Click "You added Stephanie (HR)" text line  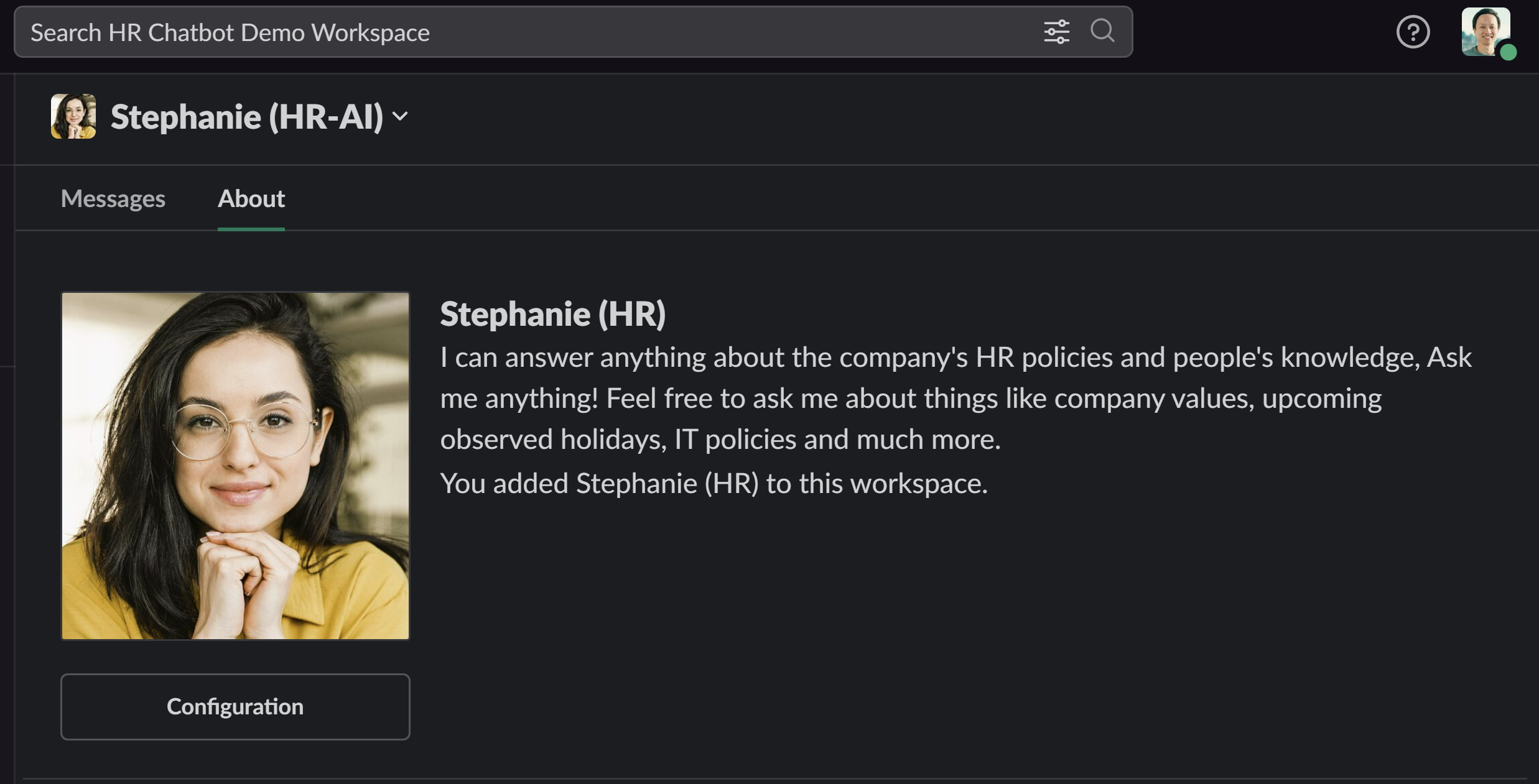[714, 483]
